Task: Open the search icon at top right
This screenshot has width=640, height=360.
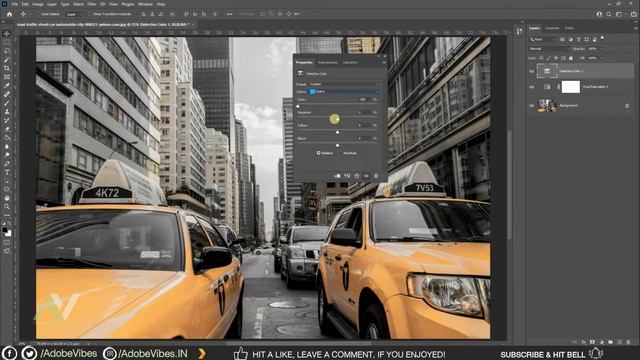Action: [x=609, y=14]
